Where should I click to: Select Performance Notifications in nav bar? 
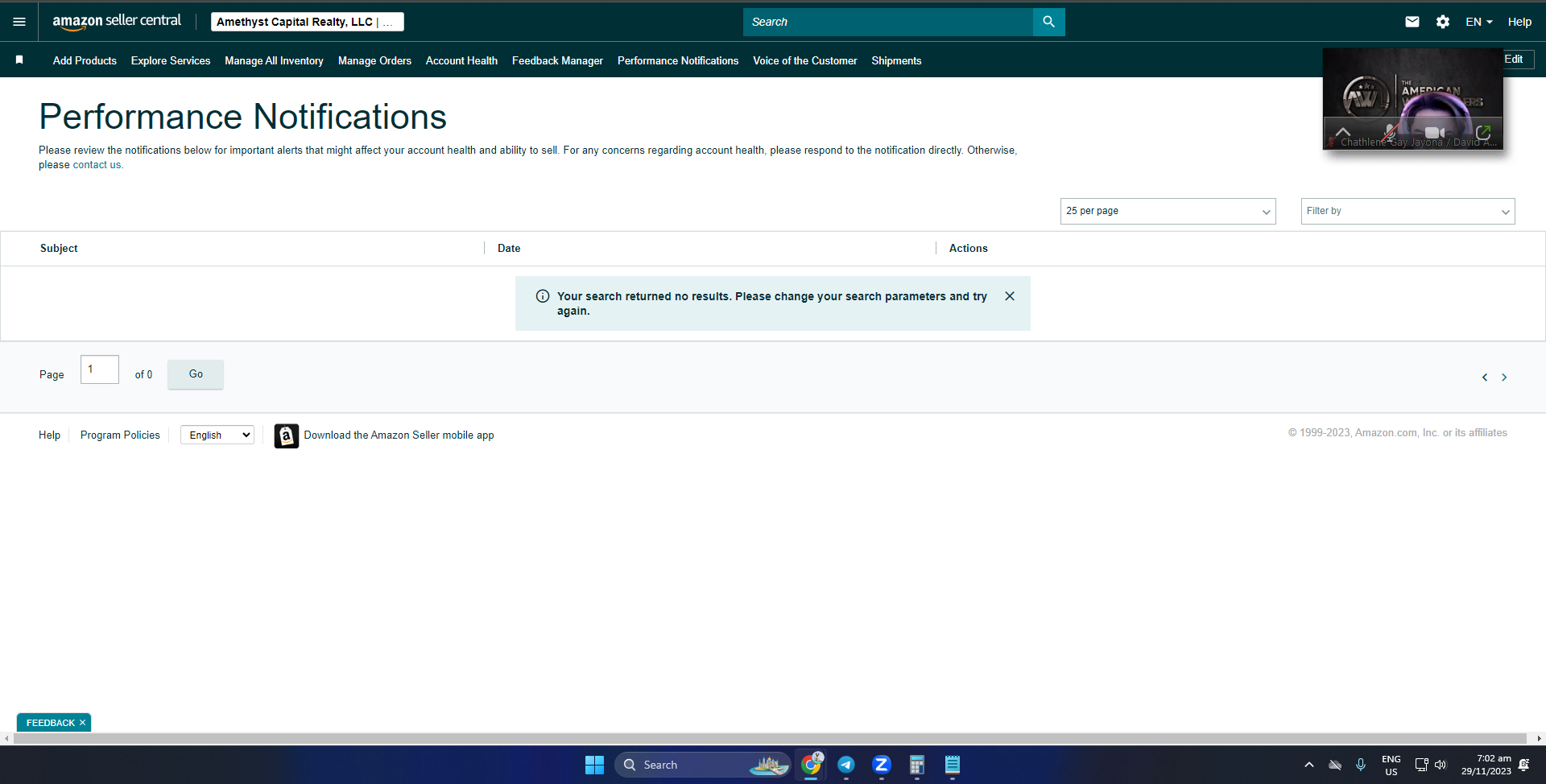pyautogui.click(x=678, y=60)
